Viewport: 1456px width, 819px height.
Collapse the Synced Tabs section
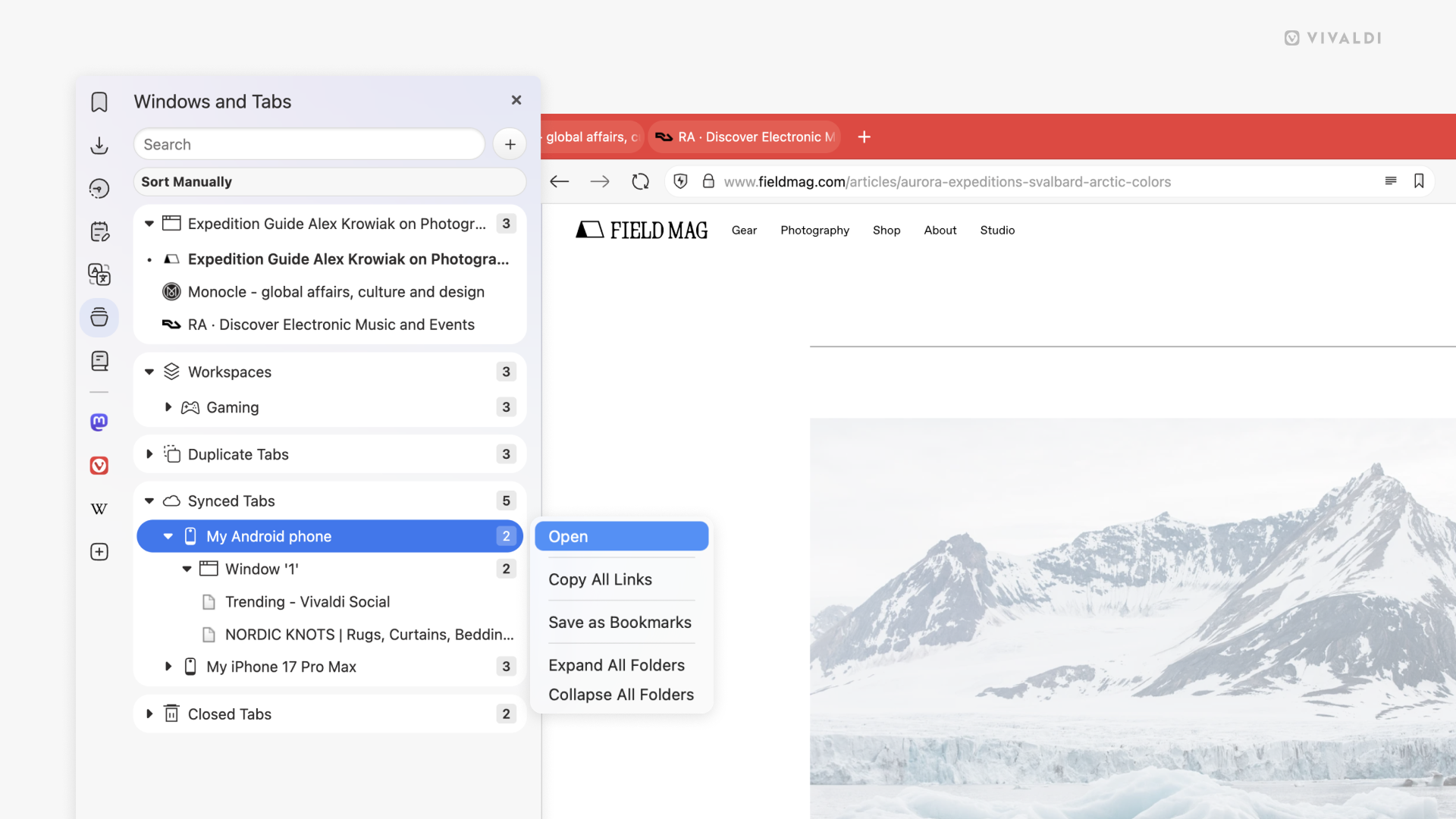149,500
